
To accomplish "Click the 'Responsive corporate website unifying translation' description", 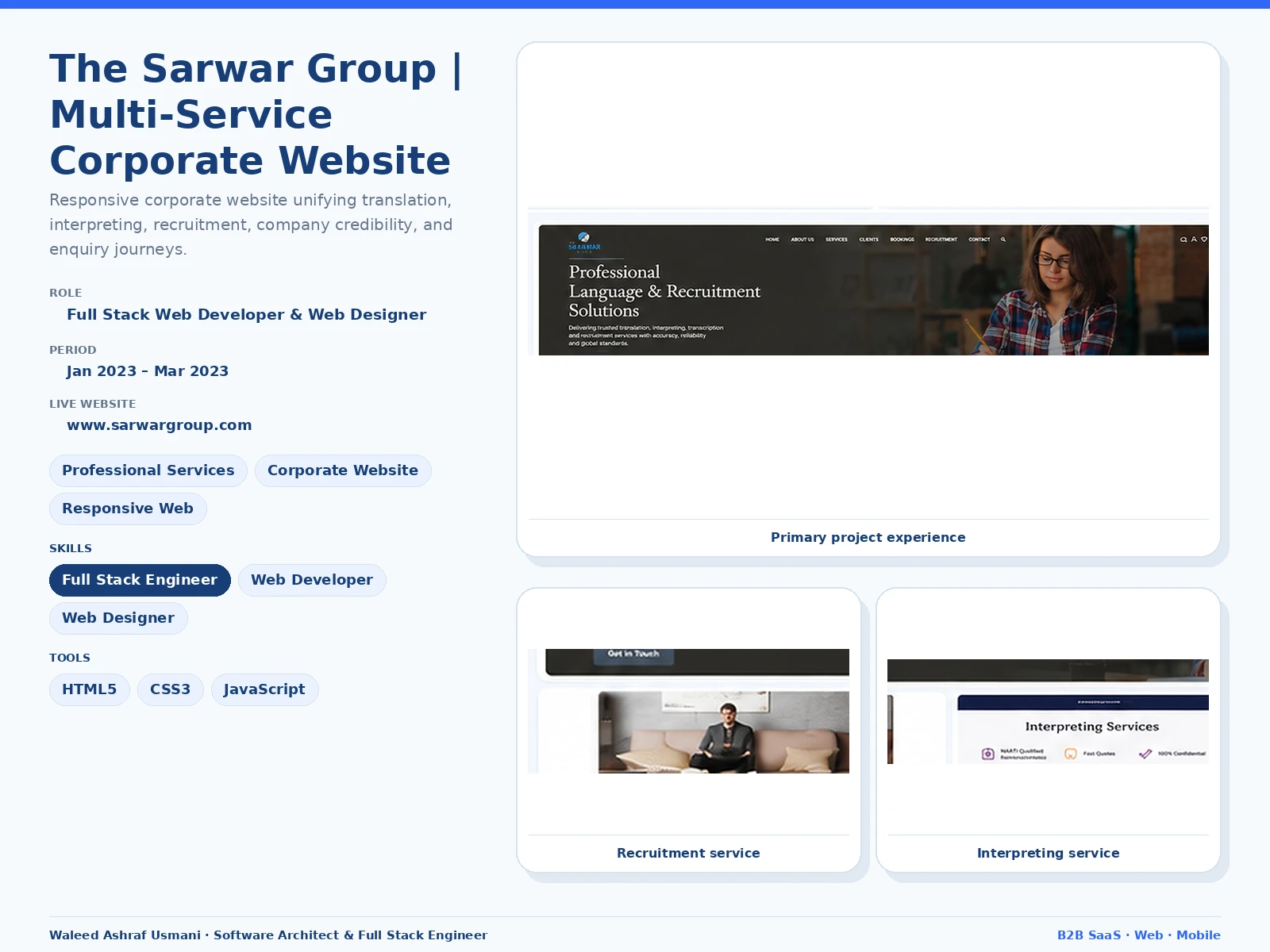I will 251,225.
